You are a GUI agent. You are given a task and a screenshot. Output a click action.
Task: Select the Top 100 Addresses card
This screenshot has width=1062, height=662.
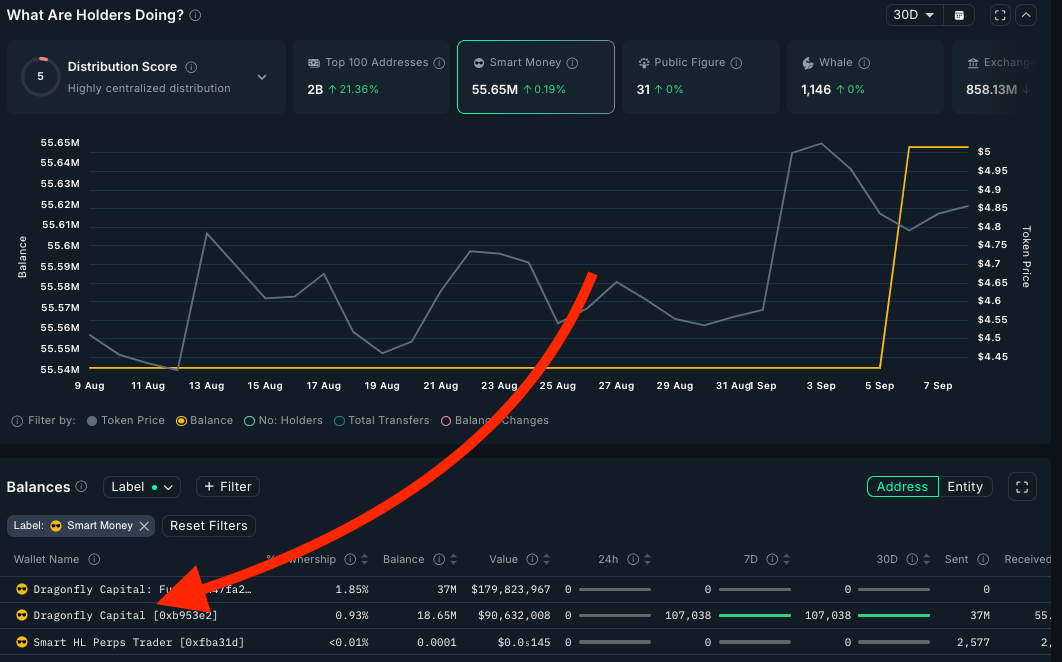click(375, 77)
